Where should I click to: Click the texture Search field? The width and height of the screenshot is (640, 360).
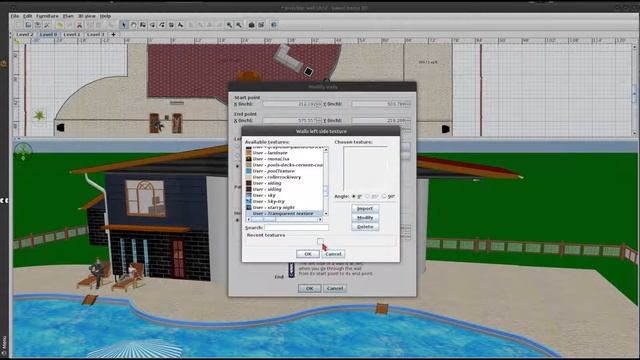click(x=296, y=228)
